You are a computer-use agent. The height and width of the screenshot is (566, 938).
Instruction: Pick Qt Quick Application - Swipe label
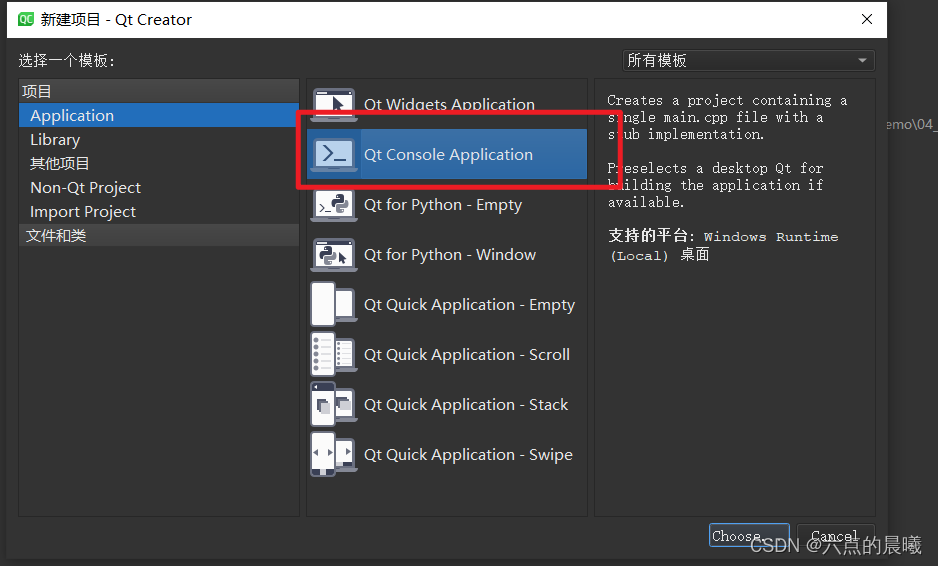pos(468,455)
